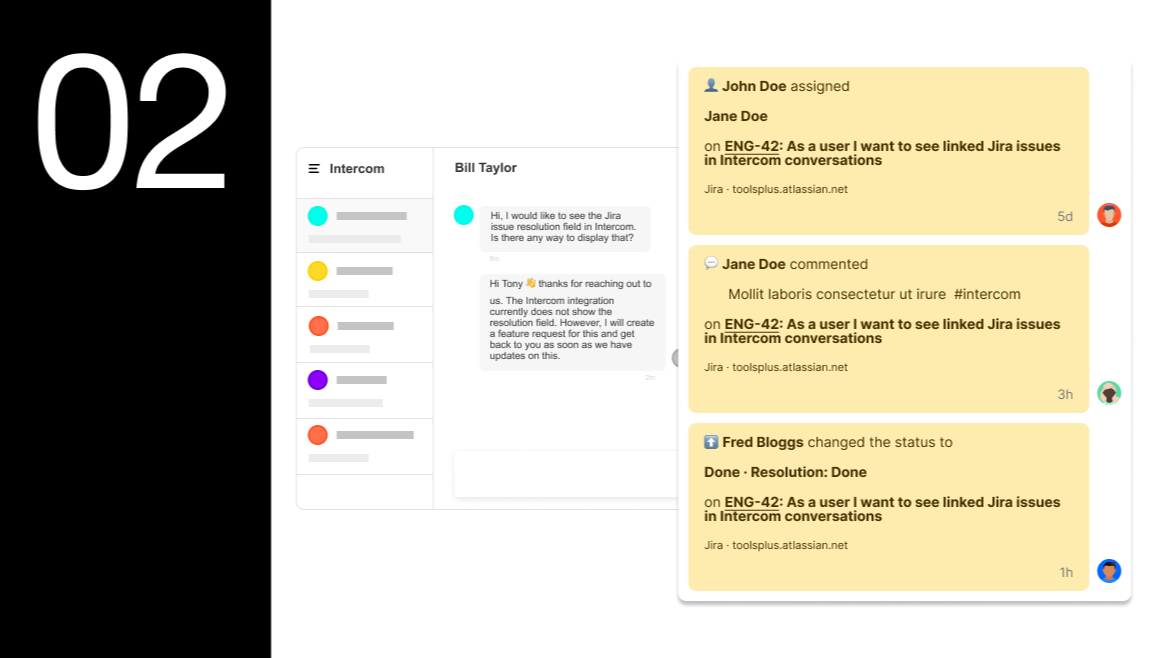Select the conversation with the cyan avatar in the list
Screen dimensions: 1156x658
coord(365,225)
